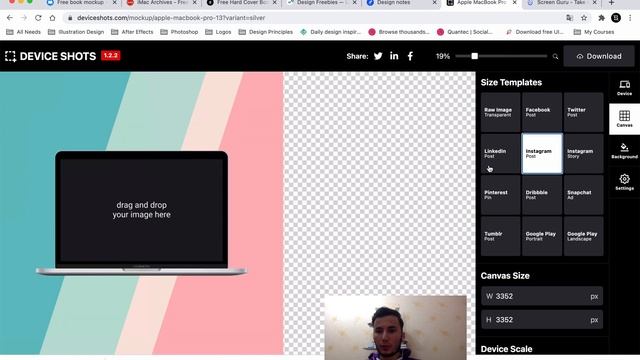Image resolution: width=640 pixels, height=360 pixels.
Task: Switch to Design Freebies tab
Action: click(322, 3)
